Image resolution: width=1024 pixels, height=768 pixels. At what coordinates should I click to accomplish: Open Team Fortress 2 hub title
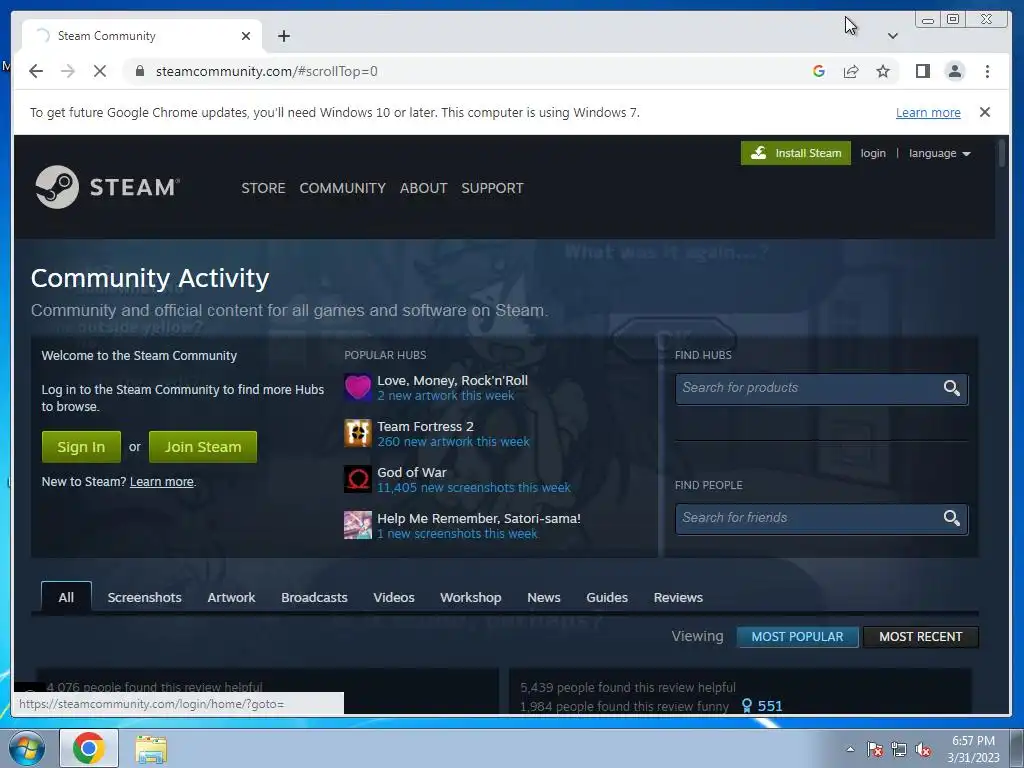pos(425,426)
